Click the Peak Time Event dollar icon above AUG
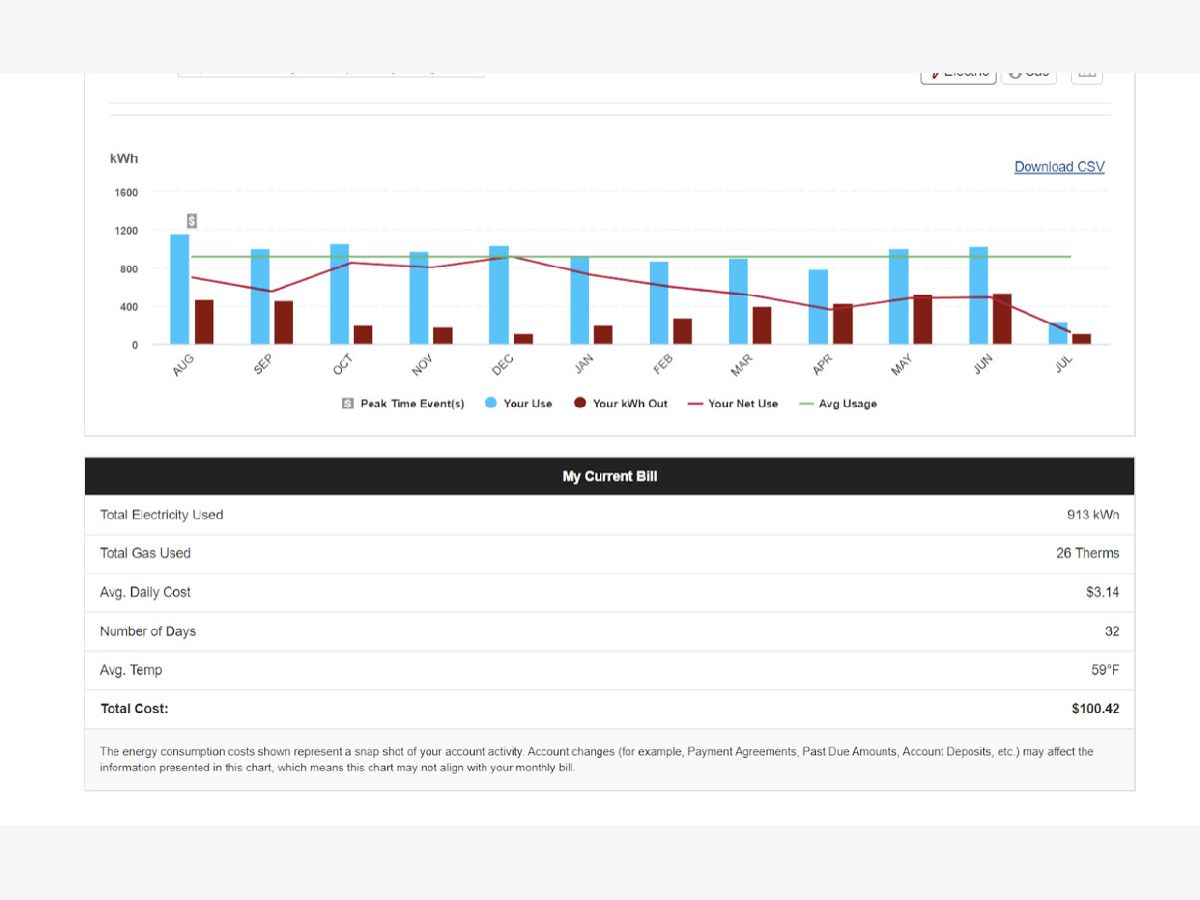 [x=192, y=221]
